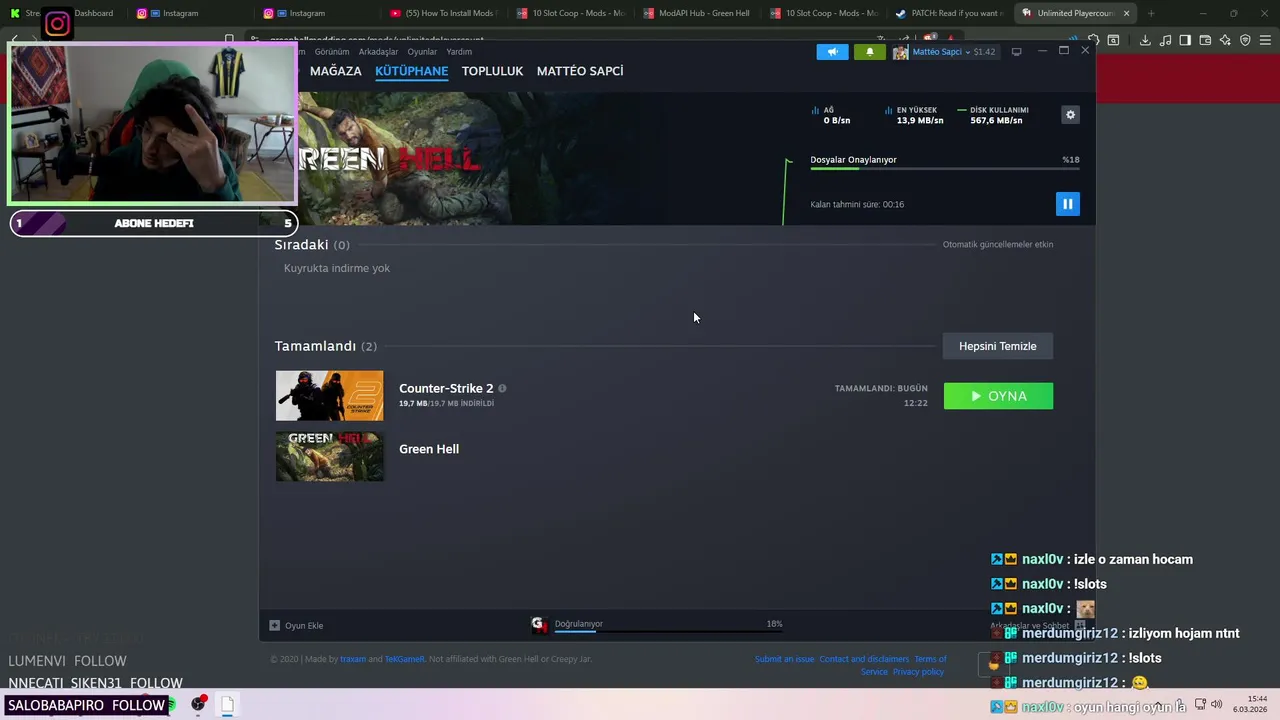Click Oyun Ekle plus icon
The height and width of the screenshot is (720, 1280).
(275, 625)
